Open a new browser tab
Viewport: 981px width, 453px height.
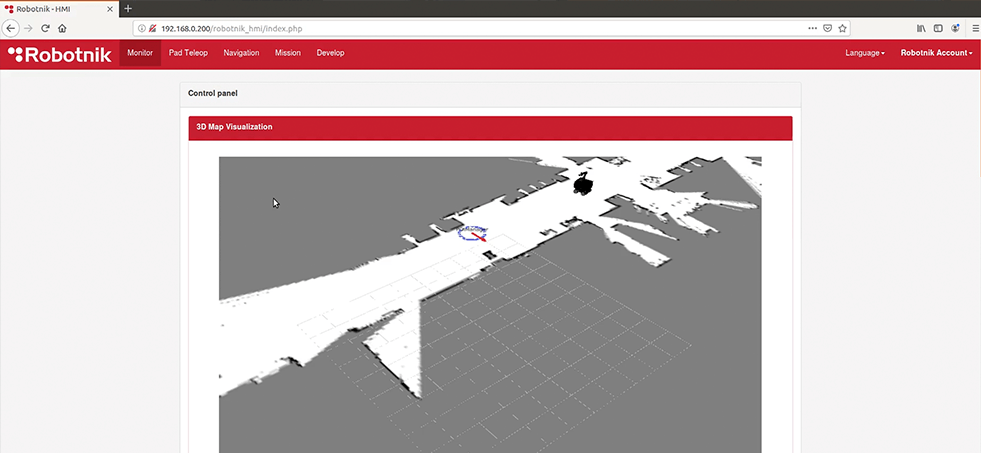[128, 9]
